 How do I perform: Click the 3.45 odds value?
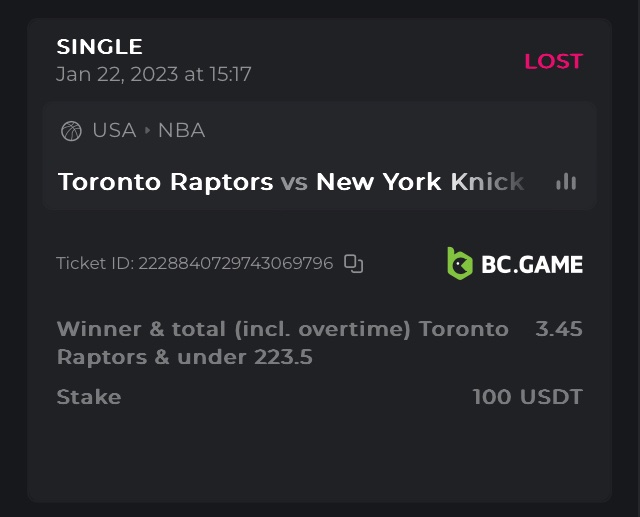click(x=559, y=329)
